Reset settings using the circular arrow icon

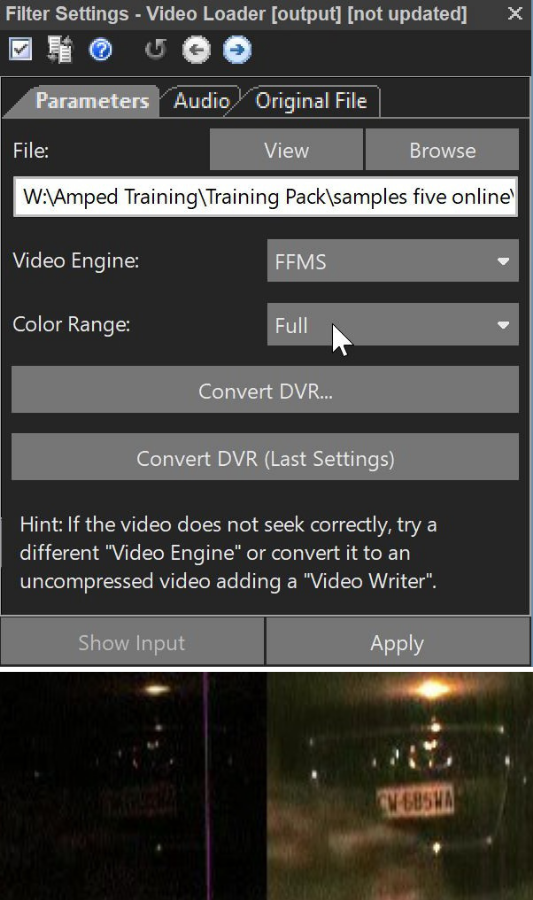coord(155,50)
